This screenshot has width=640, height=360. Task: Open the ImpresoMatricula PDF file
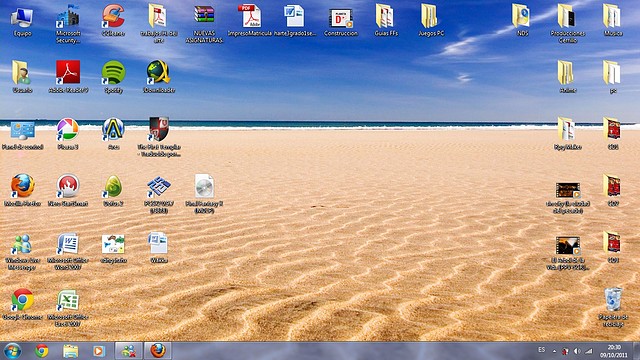[x=249, y=16]
